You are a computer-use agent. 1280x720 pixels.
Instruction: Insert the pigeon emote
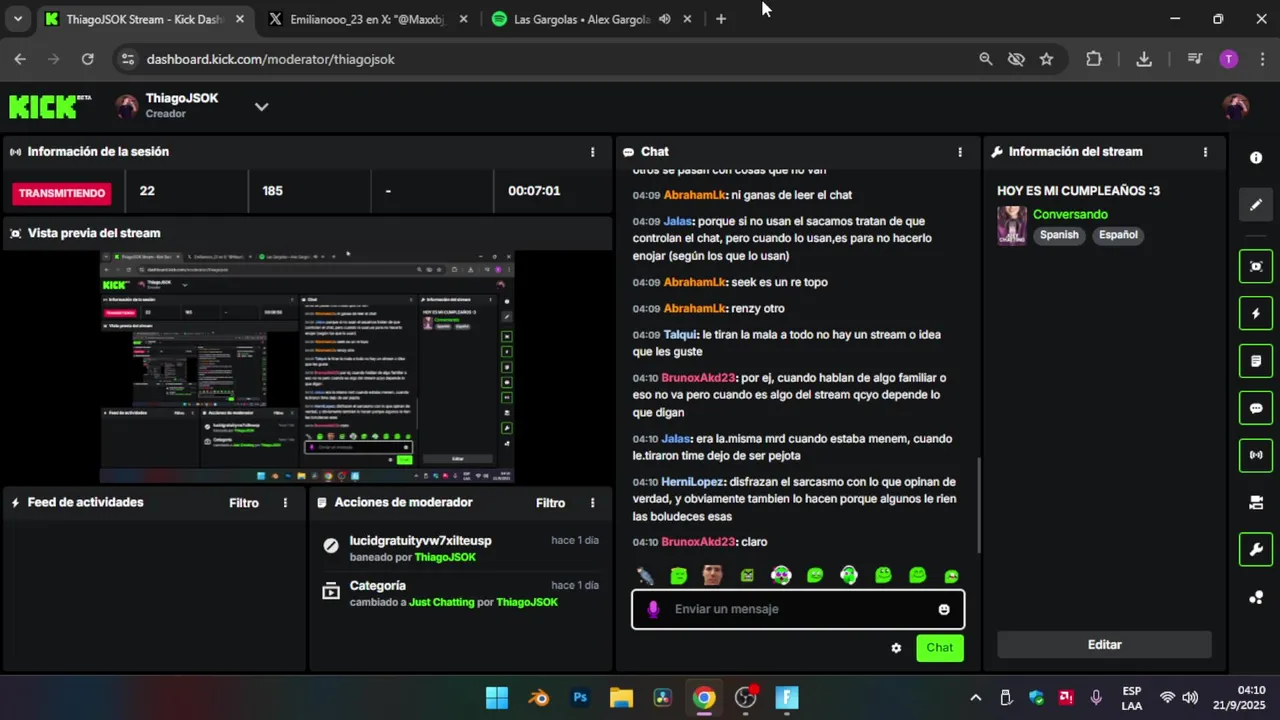[x=645, y=575]
